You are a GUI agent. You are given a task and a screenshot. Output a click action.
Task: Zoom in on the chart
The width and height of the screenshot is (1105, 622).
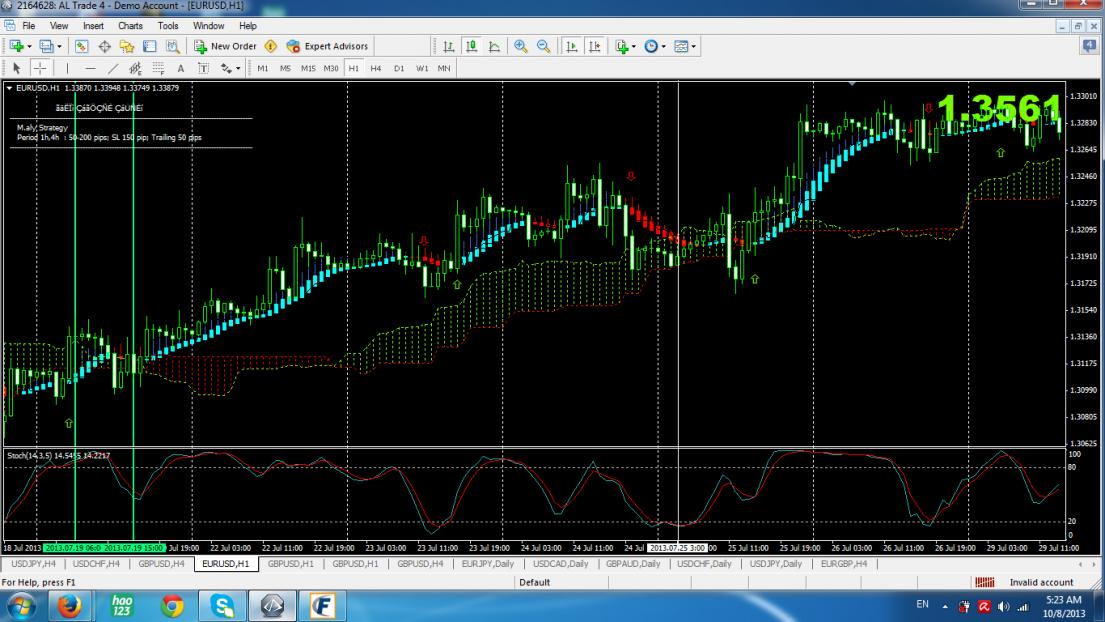(522, 46)
